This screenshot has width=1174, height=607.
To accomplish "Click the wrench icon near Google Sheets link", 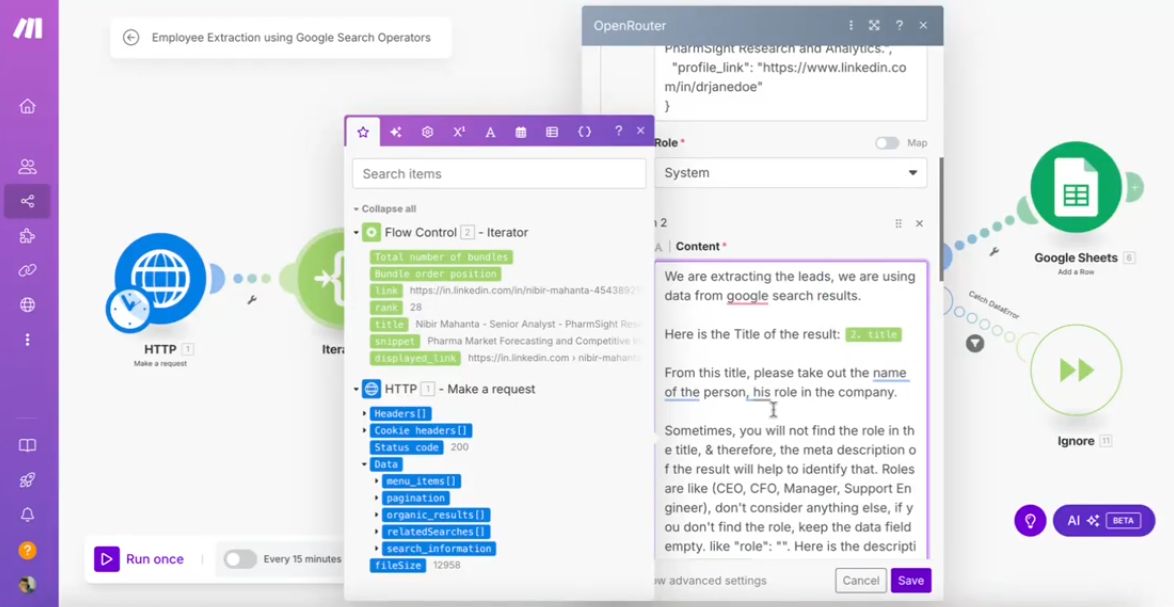I will [994, 251].
